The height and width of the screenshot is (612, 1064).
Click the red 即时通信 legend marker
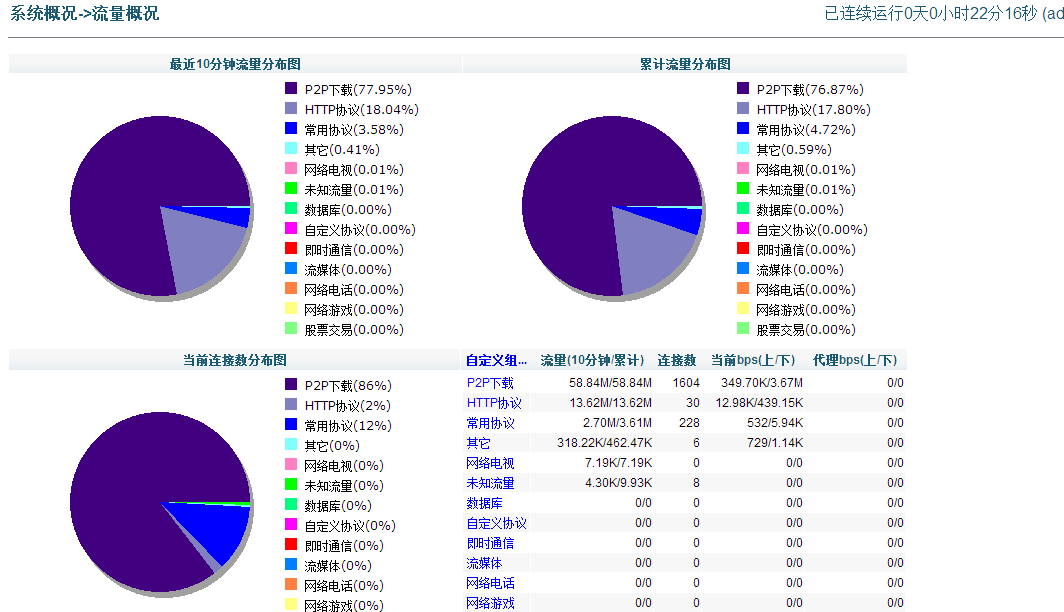coord(291,249)
